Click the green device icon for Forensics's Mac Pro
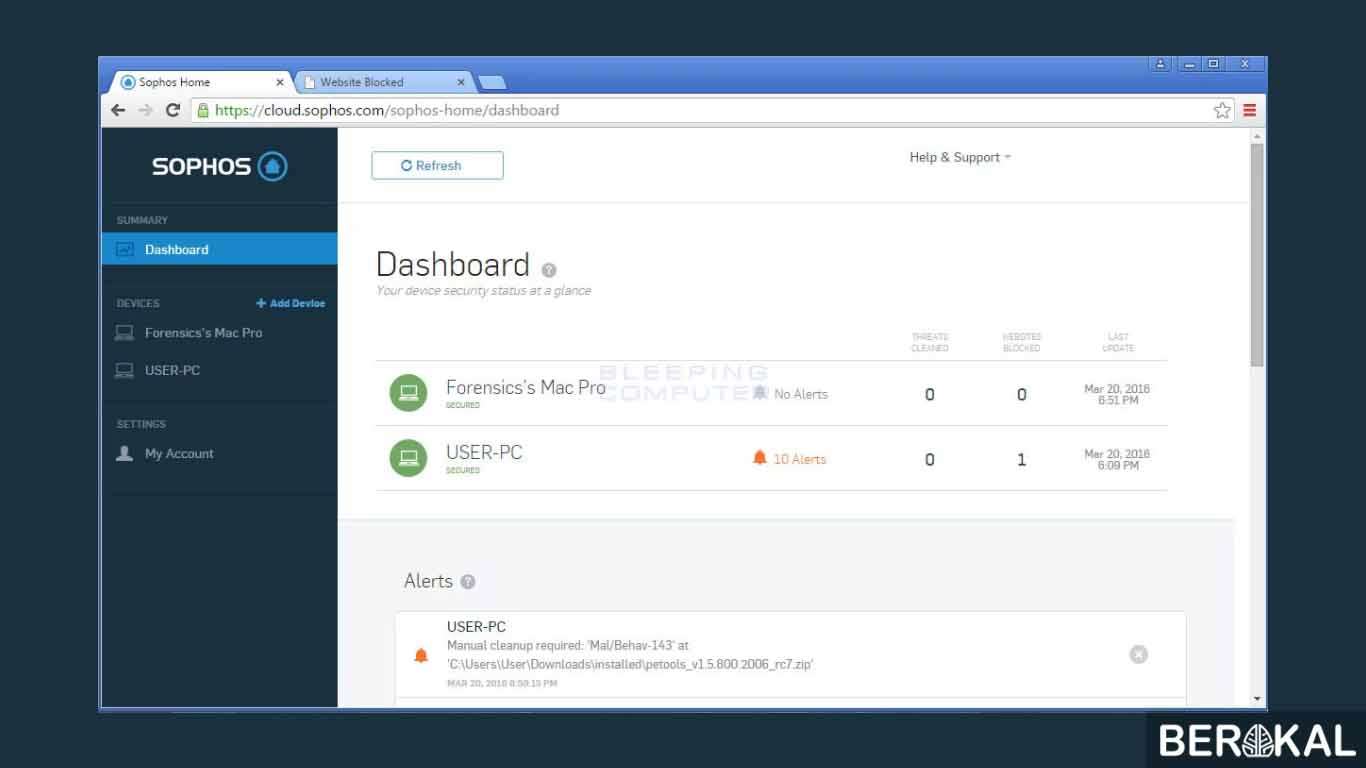This screenshot has height=768, width=1366. (408, 393)
